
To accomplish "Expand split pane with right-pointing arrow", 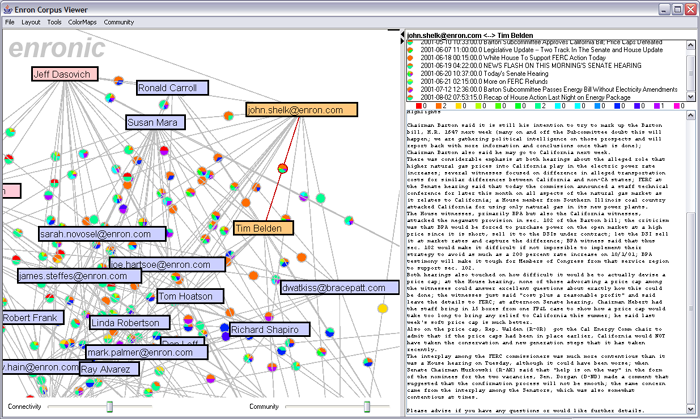I will 403,41.
